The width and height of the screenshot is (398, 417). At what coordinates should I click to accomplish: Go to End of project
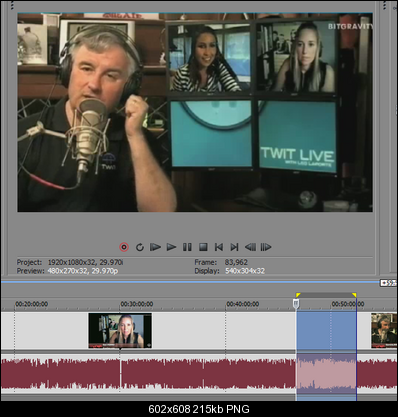click(x=234, y=247)
